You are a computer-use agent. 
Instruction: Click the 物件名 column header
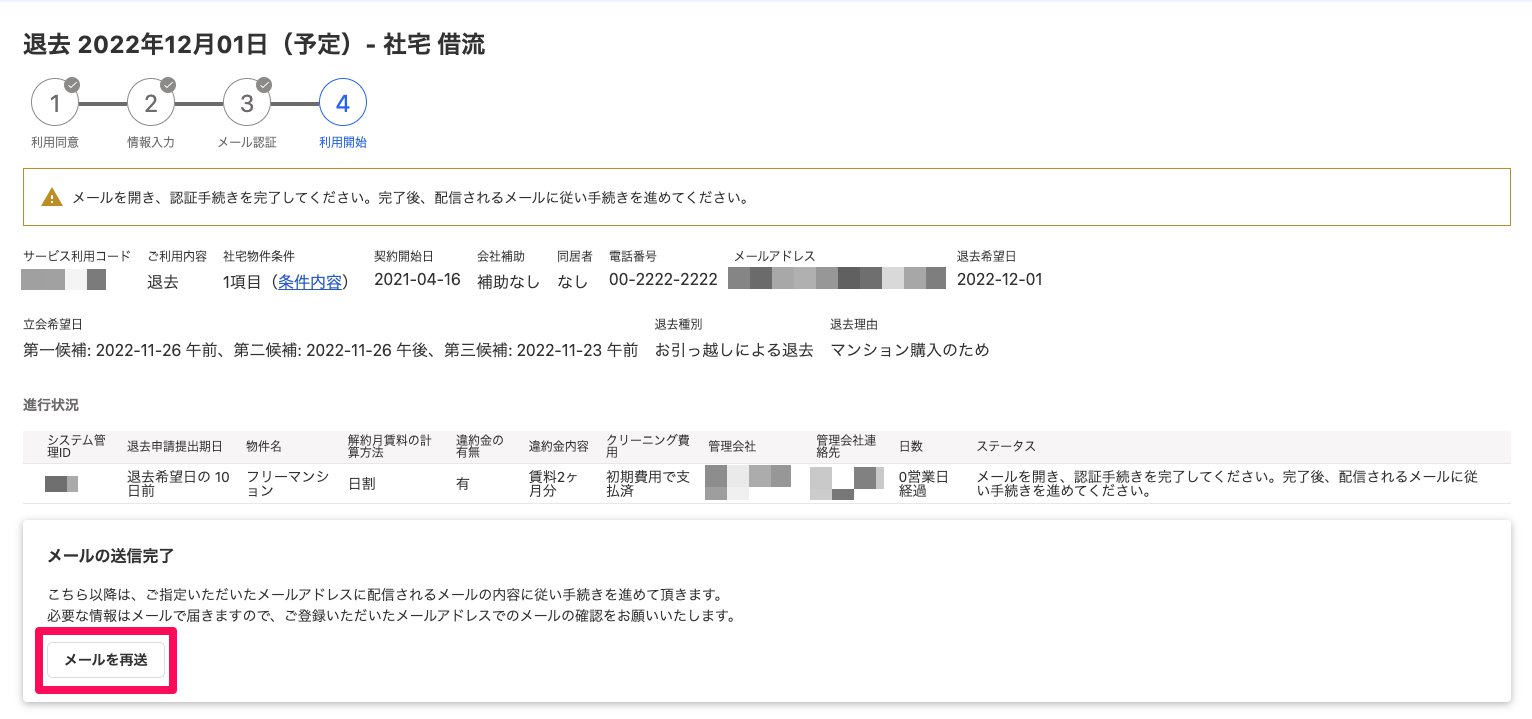pos(264,446)
